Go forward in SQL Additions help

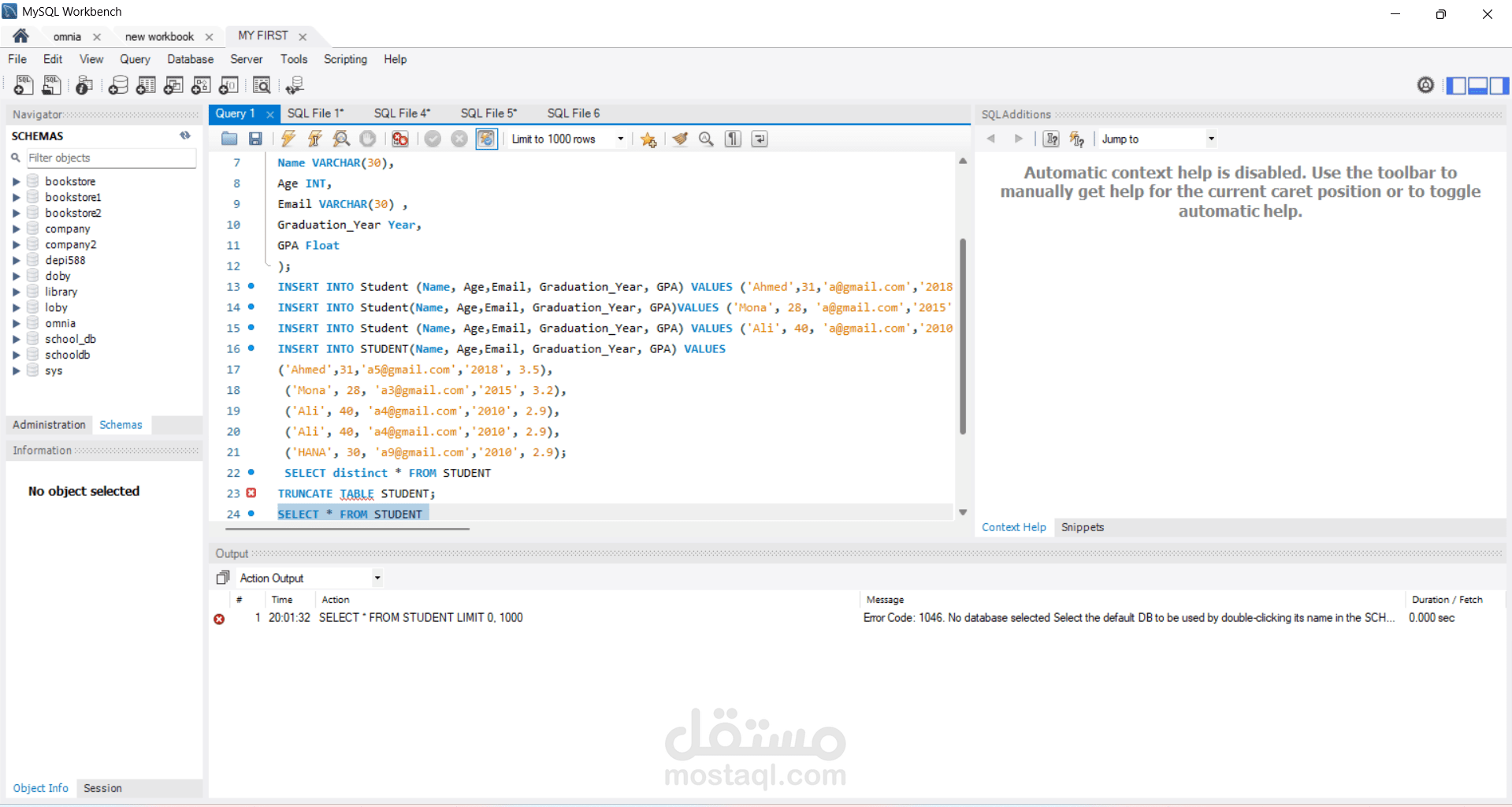click(1018, 139)
